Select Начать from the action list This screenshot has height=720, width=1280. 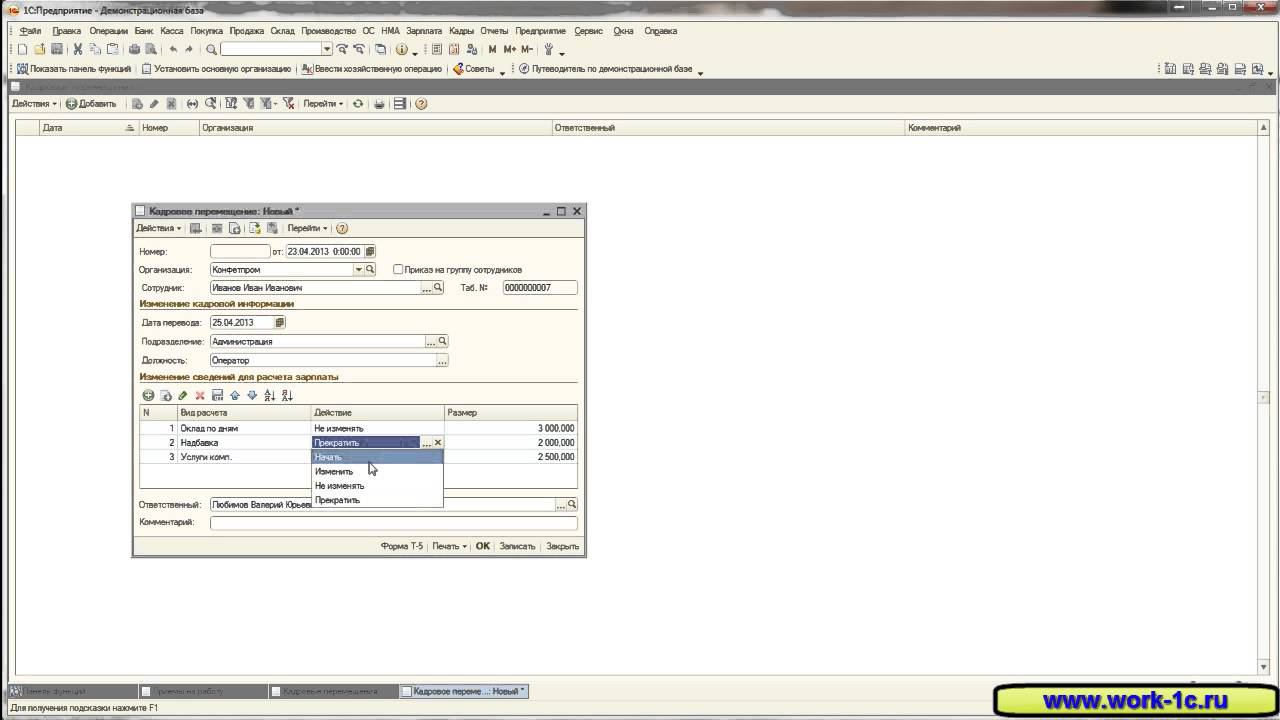click(377, 457)
